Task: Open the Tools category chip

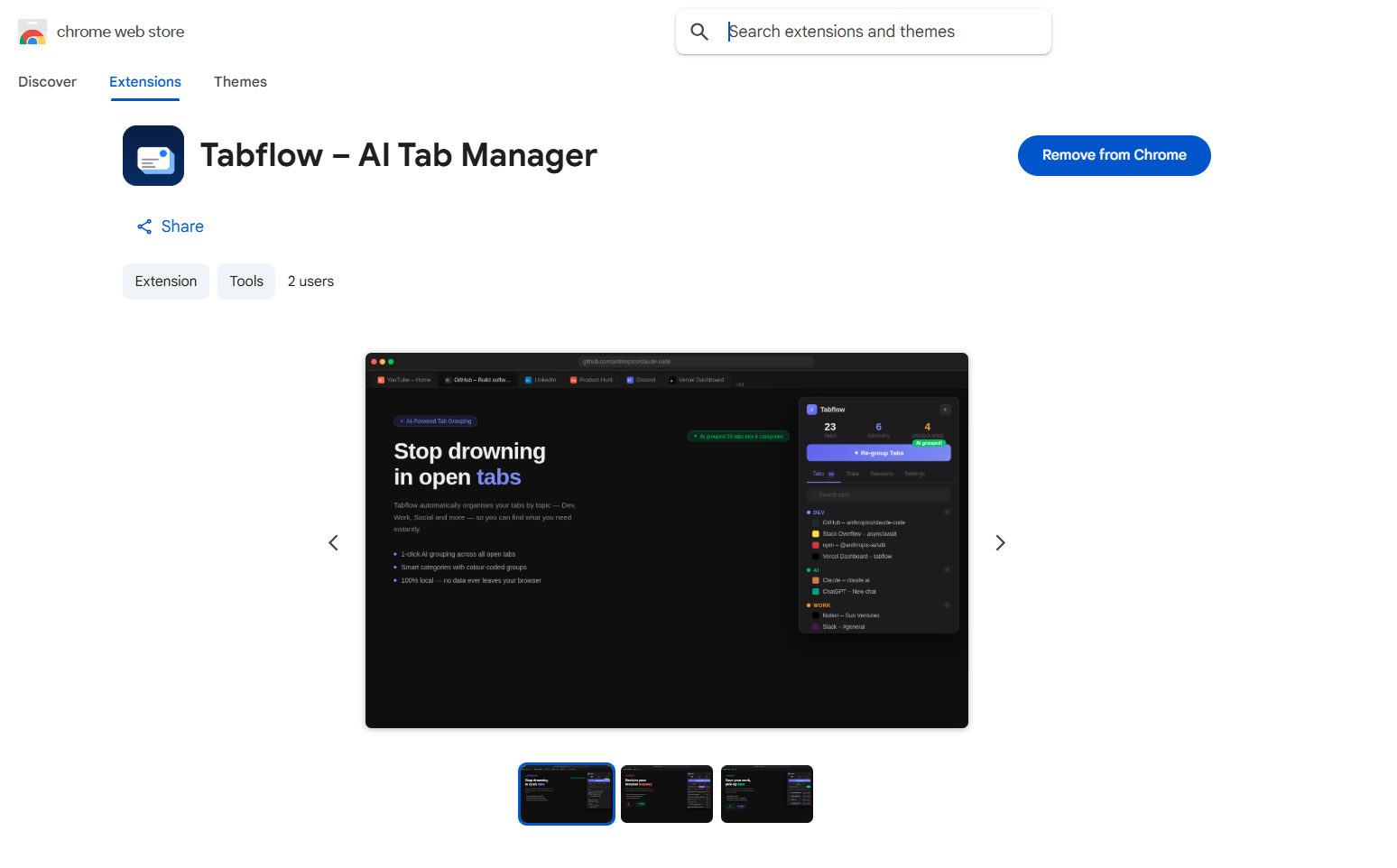Action: click(246, 282)
